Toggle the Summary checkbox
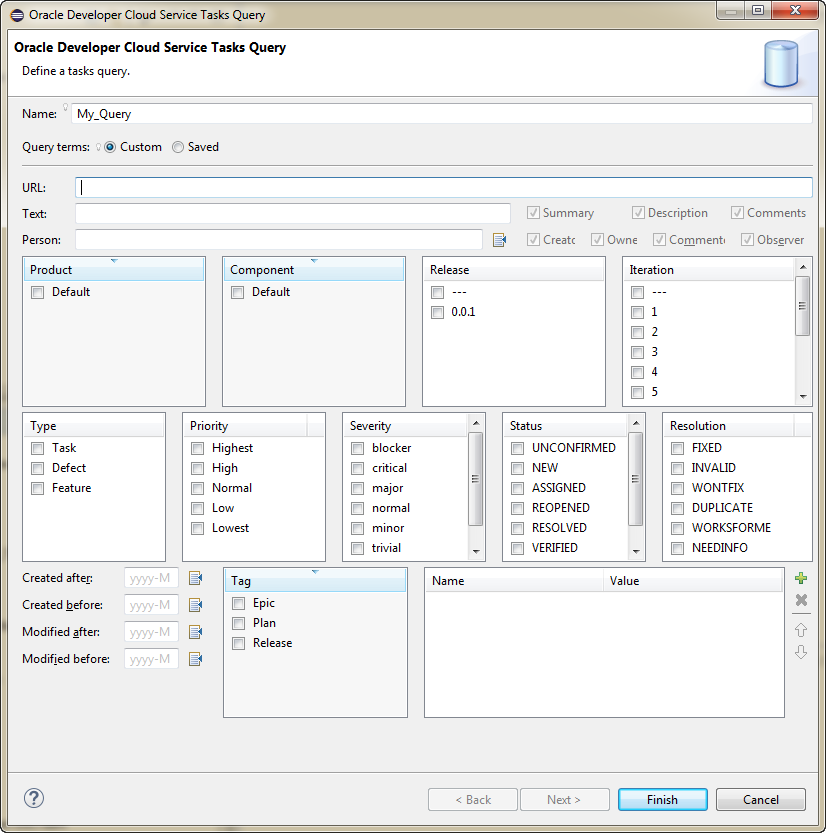This screenshot has height=833, width=826. point(533,213)
